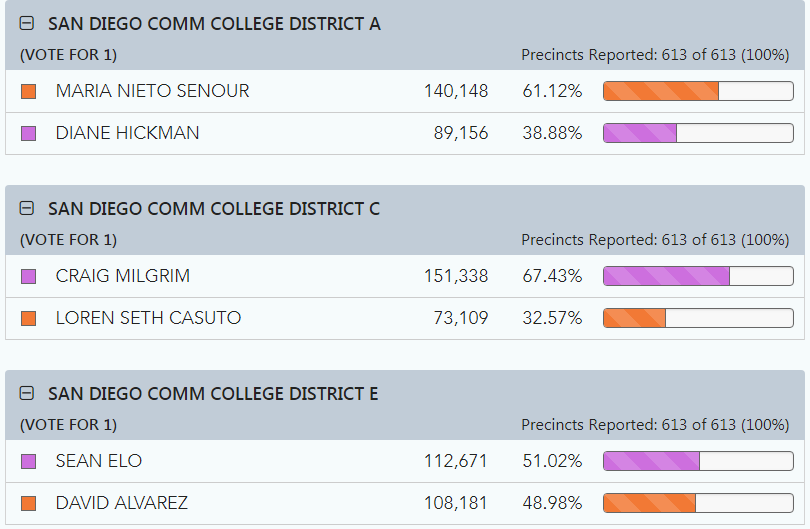
Task: Click District A precincts reported text
Action: (655, 55)
